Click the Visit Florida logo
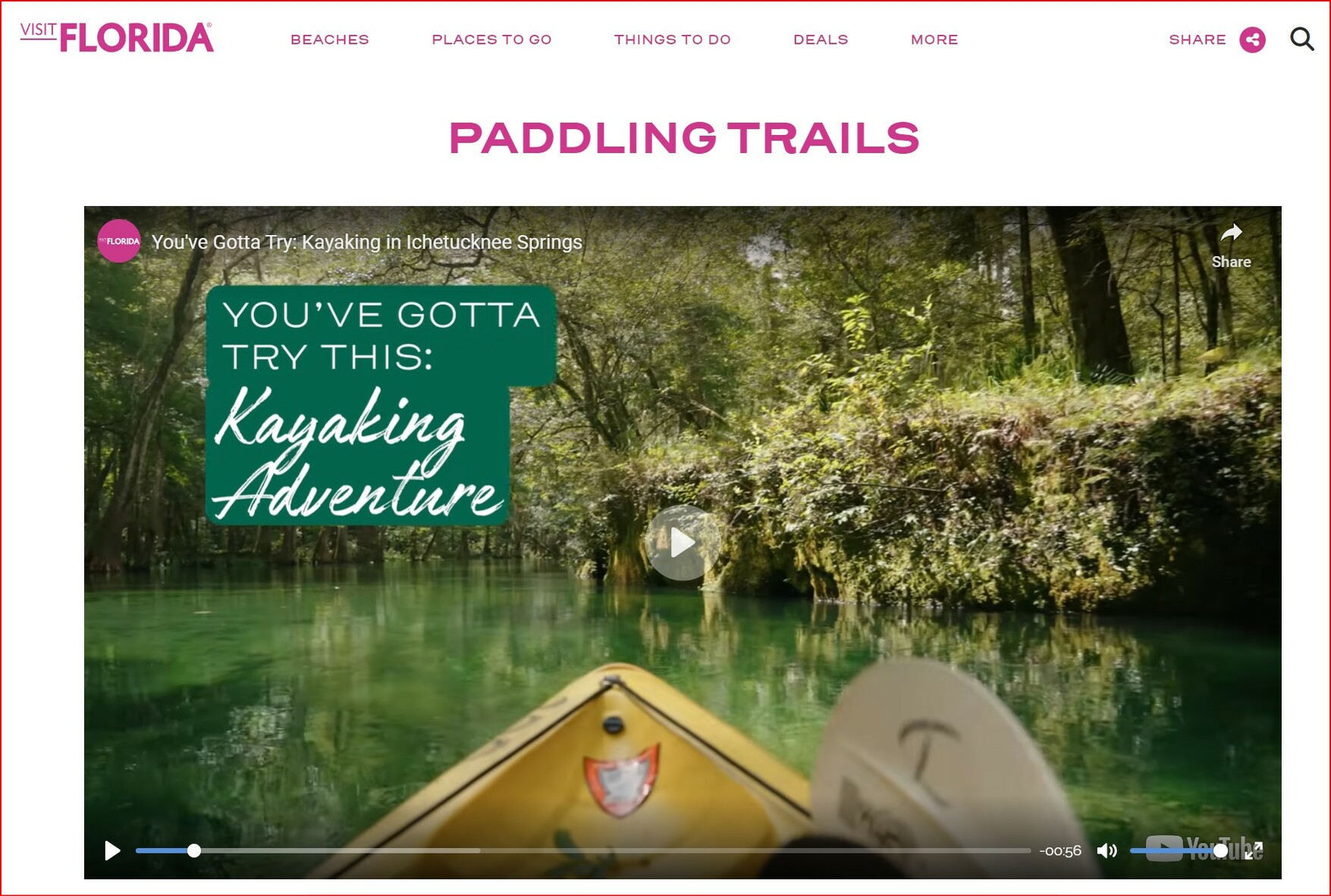This screenshot has height=896, width=1331. tap(117, 37)
